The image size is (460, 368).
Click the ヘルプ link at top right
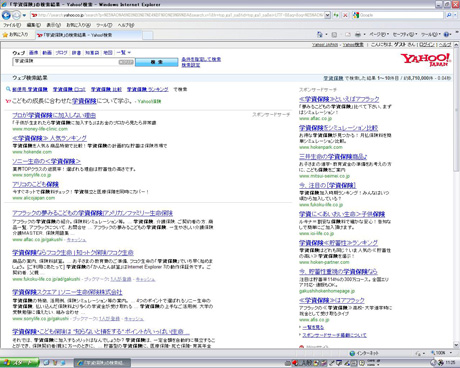(445, 45)
